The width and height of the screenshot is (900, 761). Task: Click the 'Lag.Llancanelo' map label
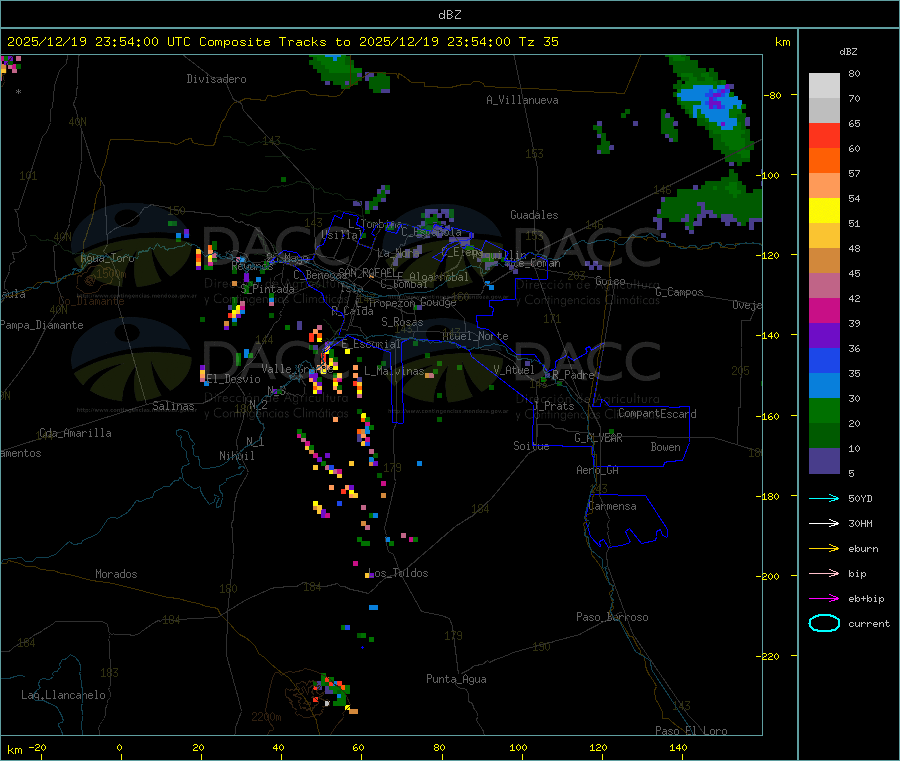(63, 695)
